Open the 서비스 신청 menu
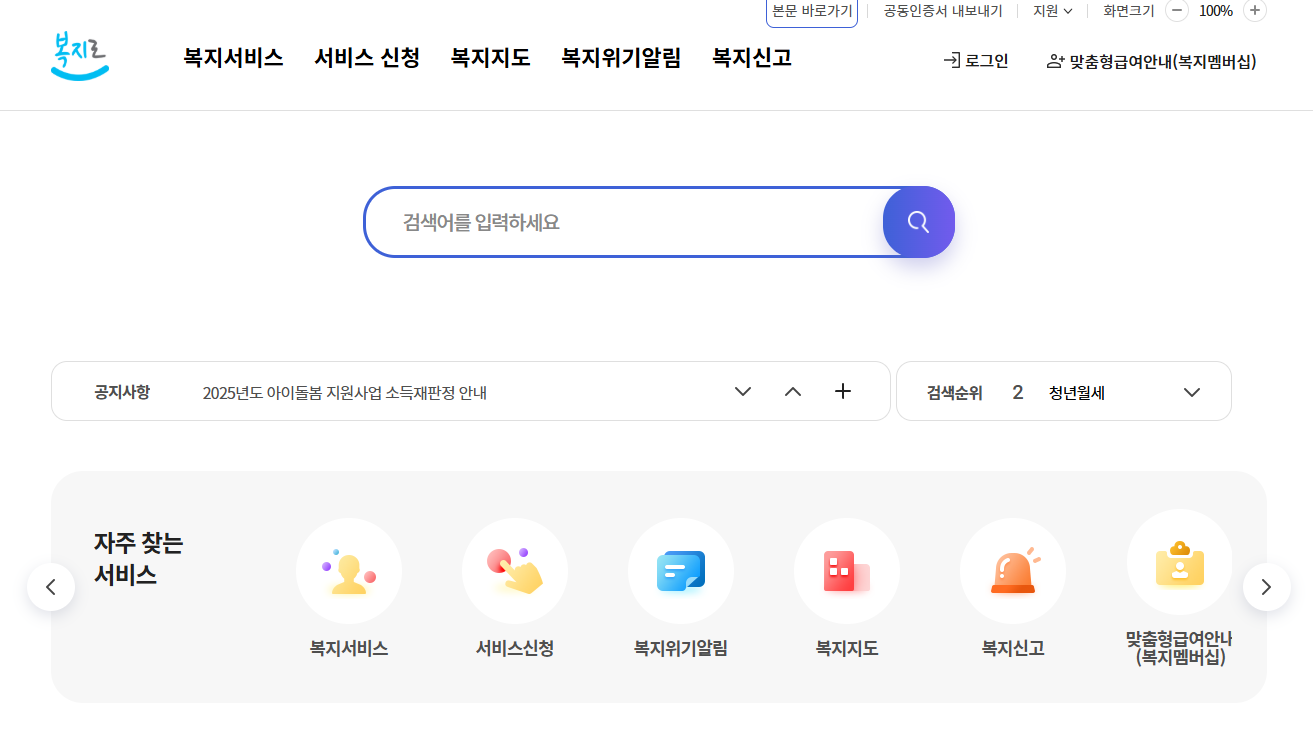The height and width of the screenshot is (749, 1313). (x=366, y=58)
